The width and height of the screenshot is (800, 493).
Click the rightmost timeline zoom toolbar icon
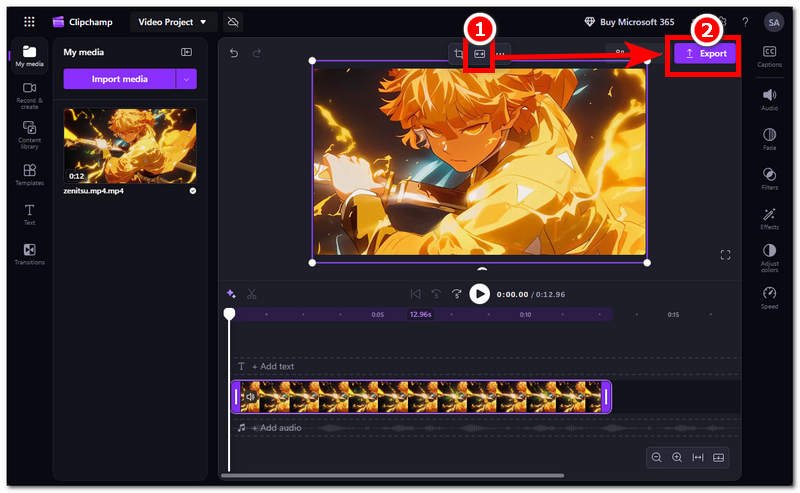718,457
